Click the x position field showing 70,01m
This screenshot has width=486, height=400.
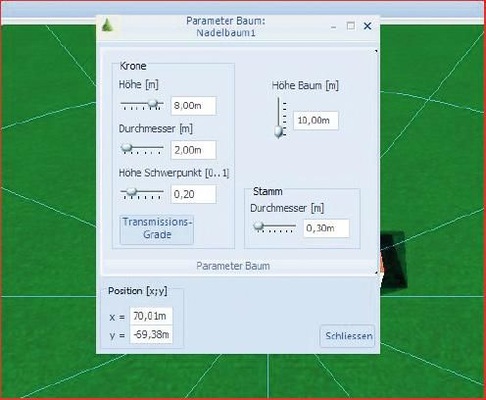151,316
